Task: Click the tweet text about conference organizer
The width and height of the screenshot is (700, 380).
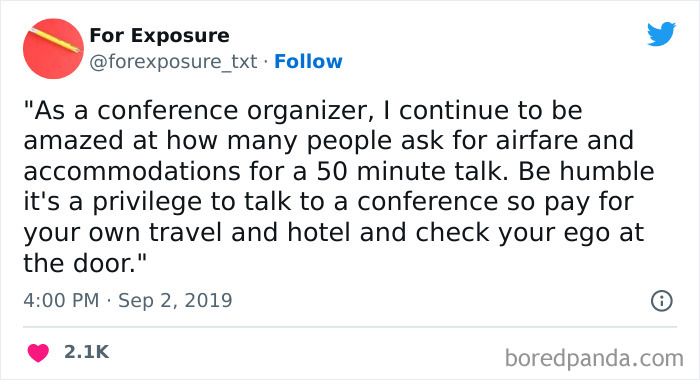Action: (x=338, y=187)
